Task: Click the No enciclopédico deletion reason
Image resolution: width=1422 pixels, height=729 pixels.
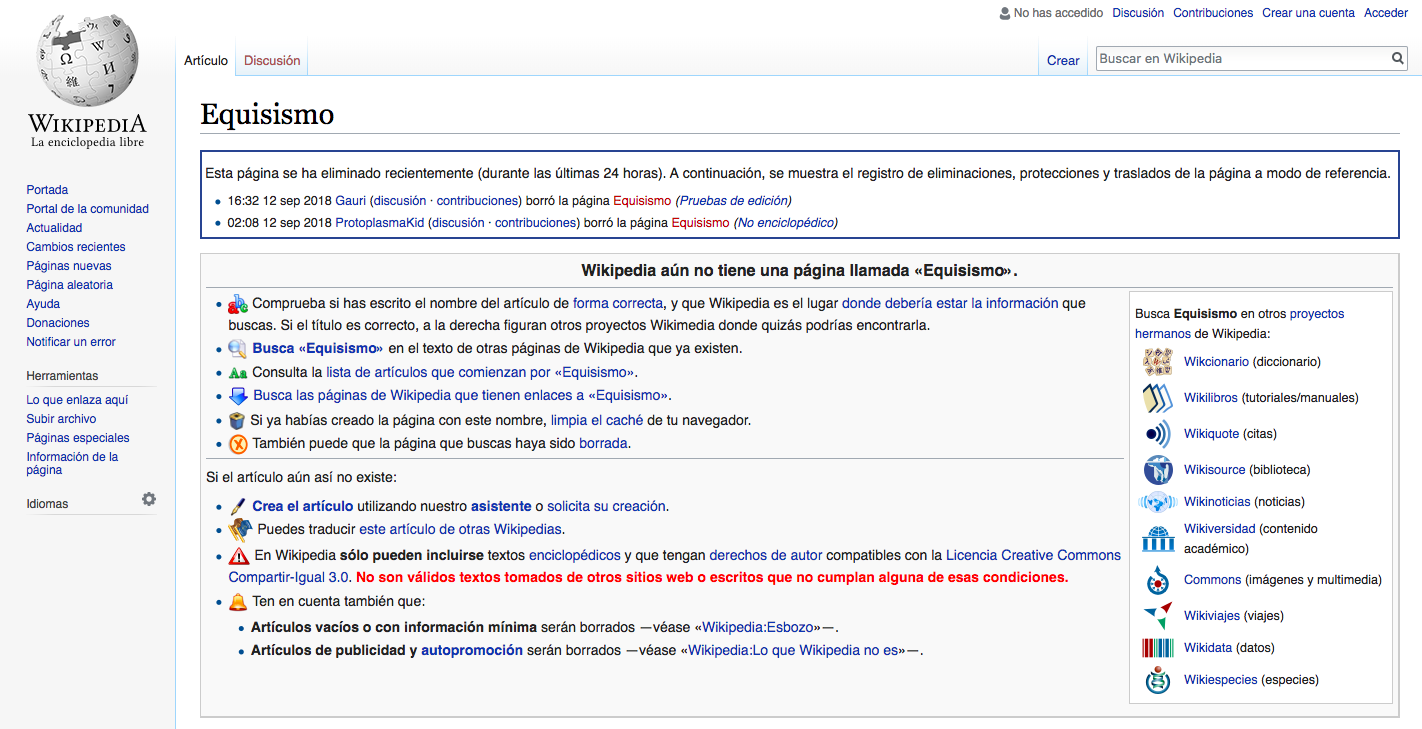Action: [786, 223]
